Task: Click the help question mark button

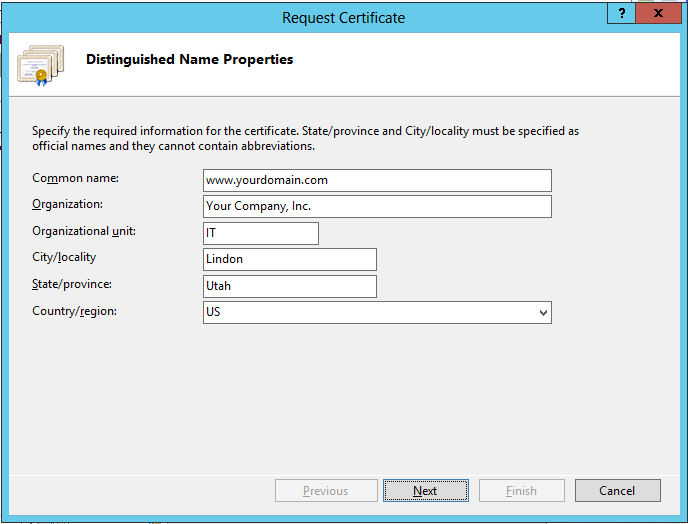Action: point(622,14)
